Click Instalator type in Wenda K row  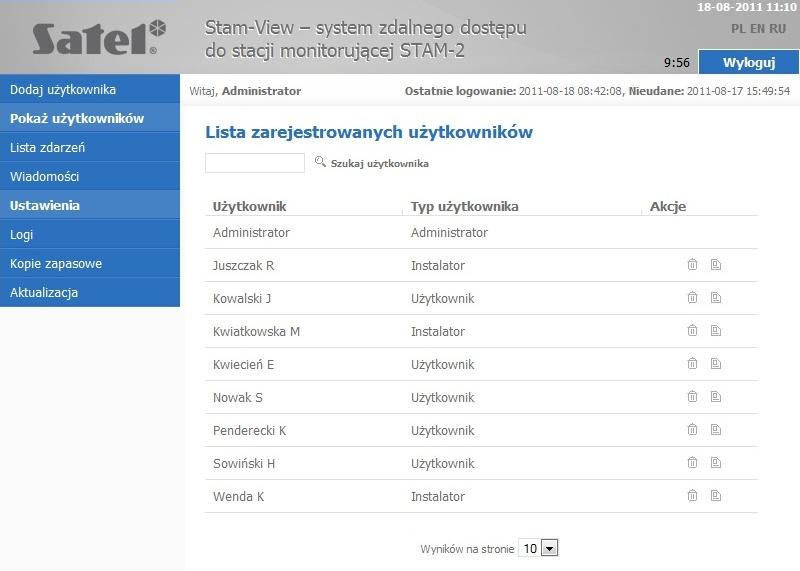[438, 496]
